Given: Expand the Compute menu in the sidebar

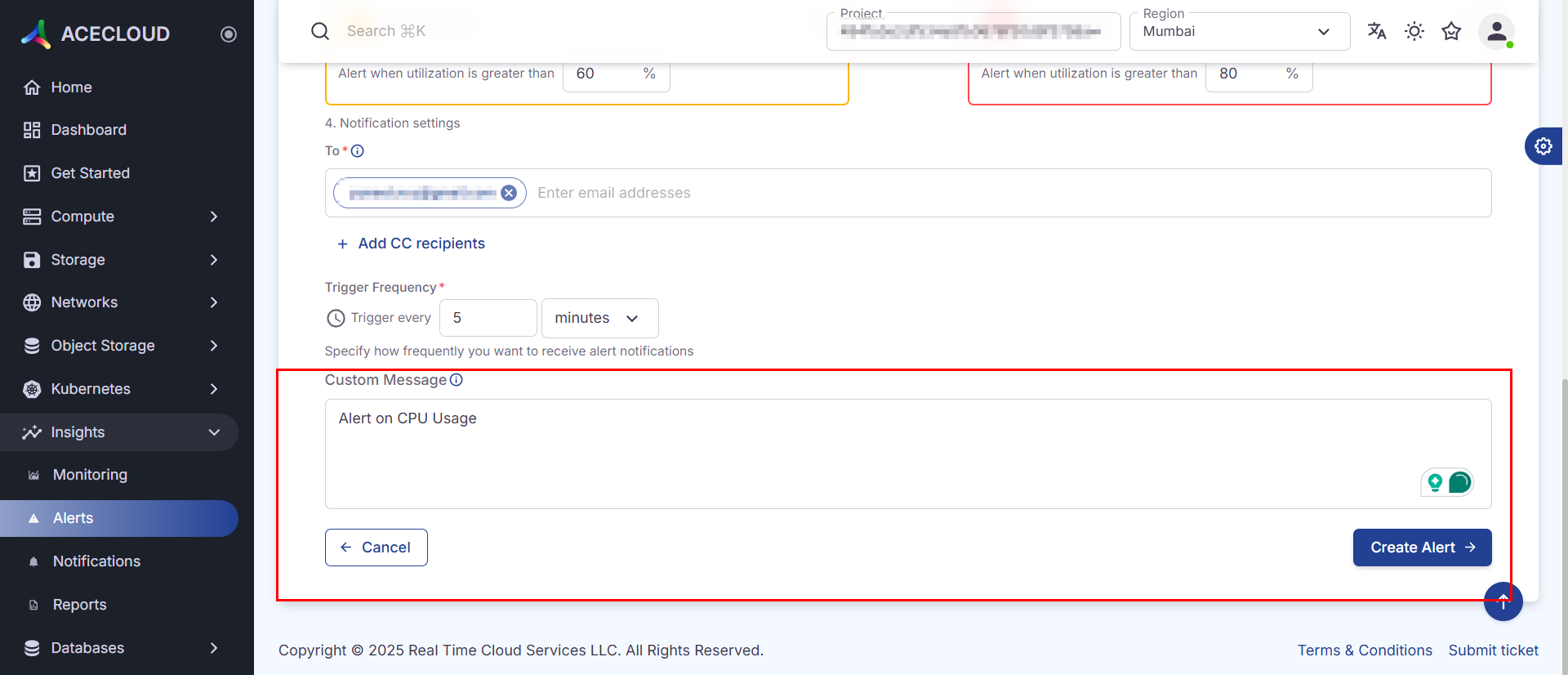Looking at the screenshot, I should pos(122,217).
